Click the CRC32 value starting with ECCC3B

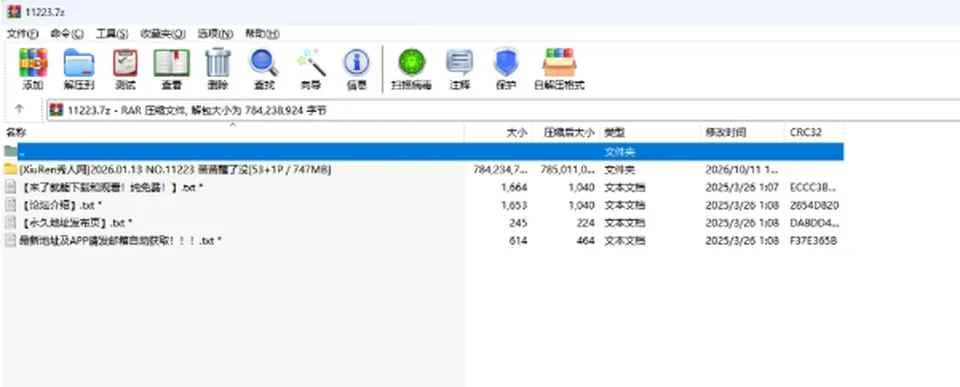click(x=814, y=187)
